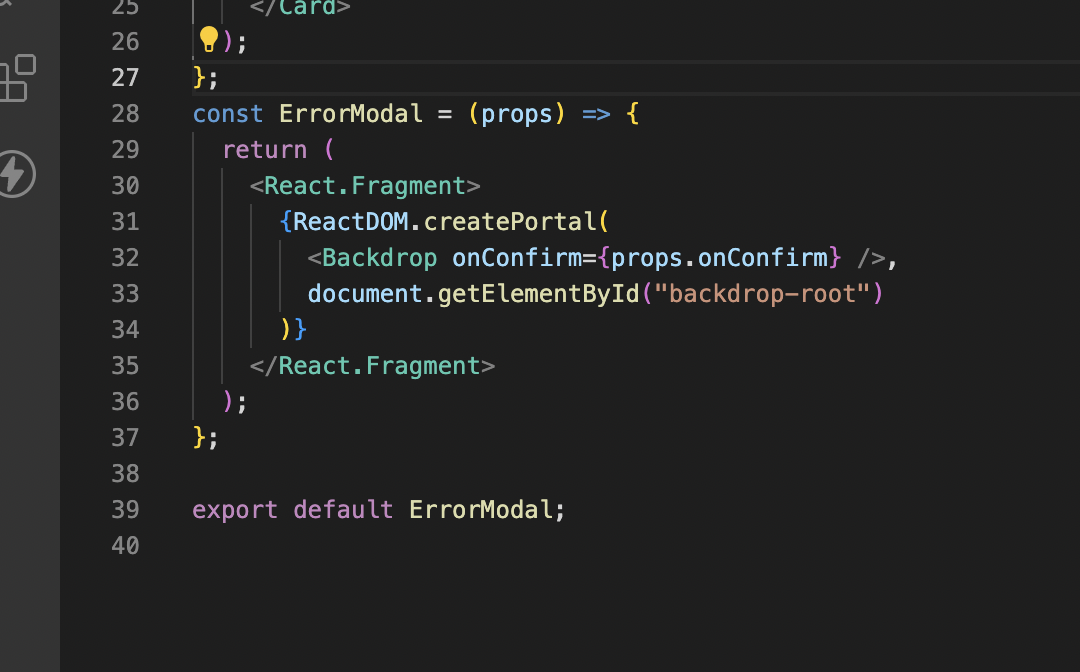Click the closing }; on line 37
This screenshot has height=672, width=1080.
click(206, 438)
